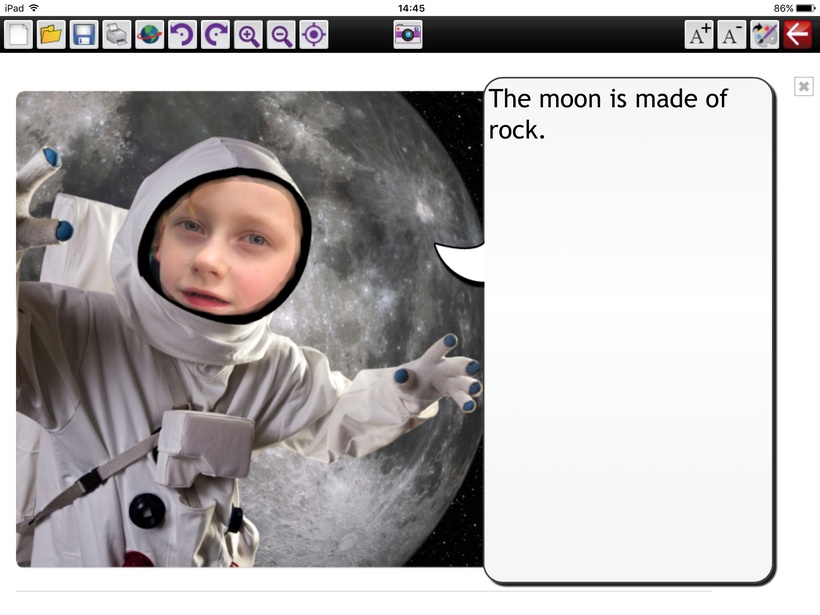The height and width of the screenshot is (615, 820).
Task: Zoom in with the plus magnifier
Action: pyautogui.click(x=248, y=35)
